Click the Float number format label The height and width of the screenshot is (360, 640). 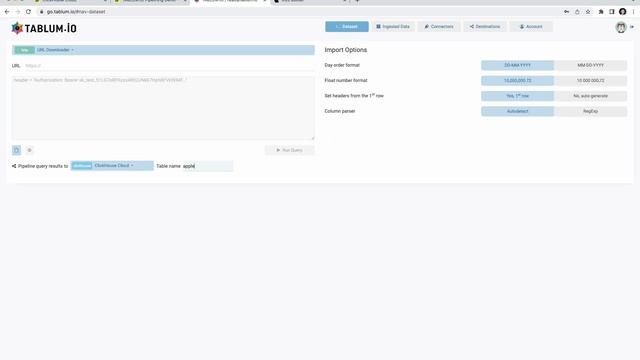(x=346, y=80)
